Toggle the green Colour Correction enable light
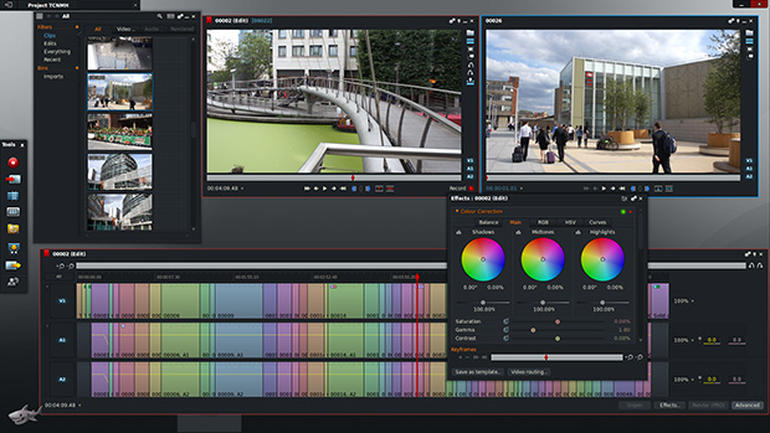The image size is (770, 433). tap(622, 211)
